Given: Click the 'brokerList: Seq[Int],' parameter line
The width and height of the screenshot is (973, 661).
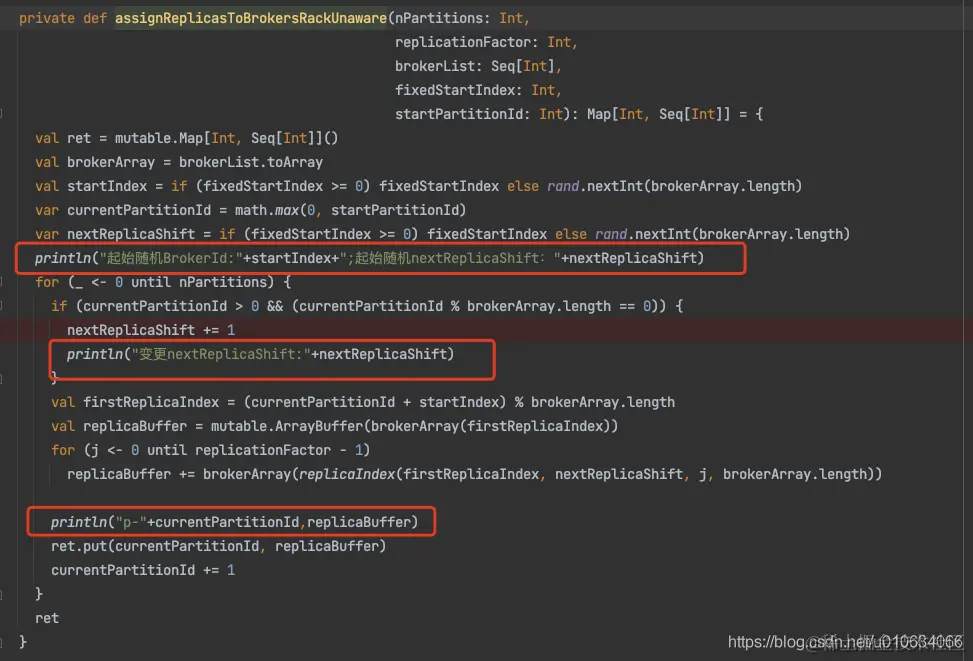Looking at the screenshot, I should point(478,66).
